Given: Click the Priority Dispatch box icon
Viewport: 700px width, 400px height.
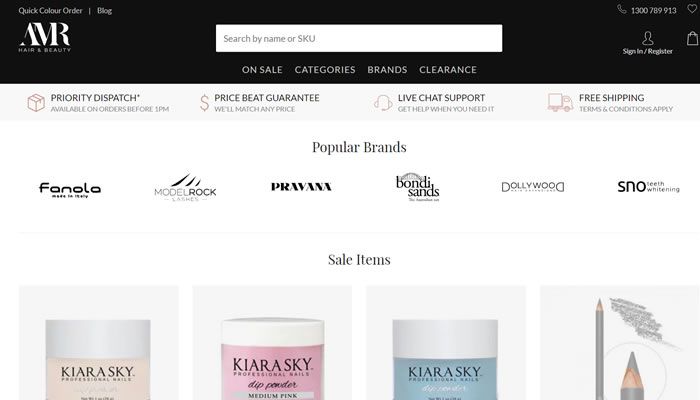Looking at the screenshot, I should coord(36,103).
